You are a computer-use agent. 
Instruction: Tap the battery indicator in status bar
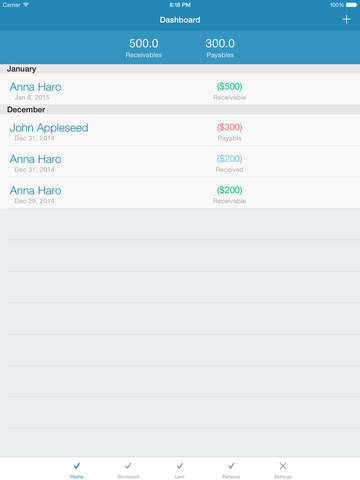point(351,5)
